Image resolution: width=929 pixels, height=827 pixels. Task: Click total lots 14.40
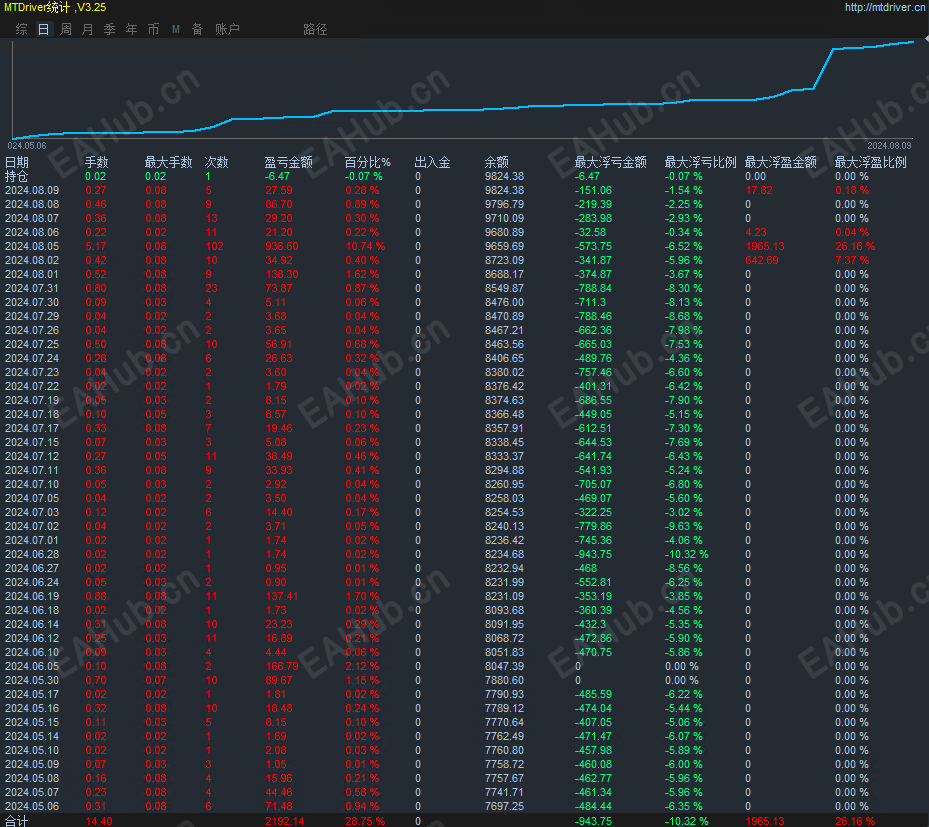99,821
